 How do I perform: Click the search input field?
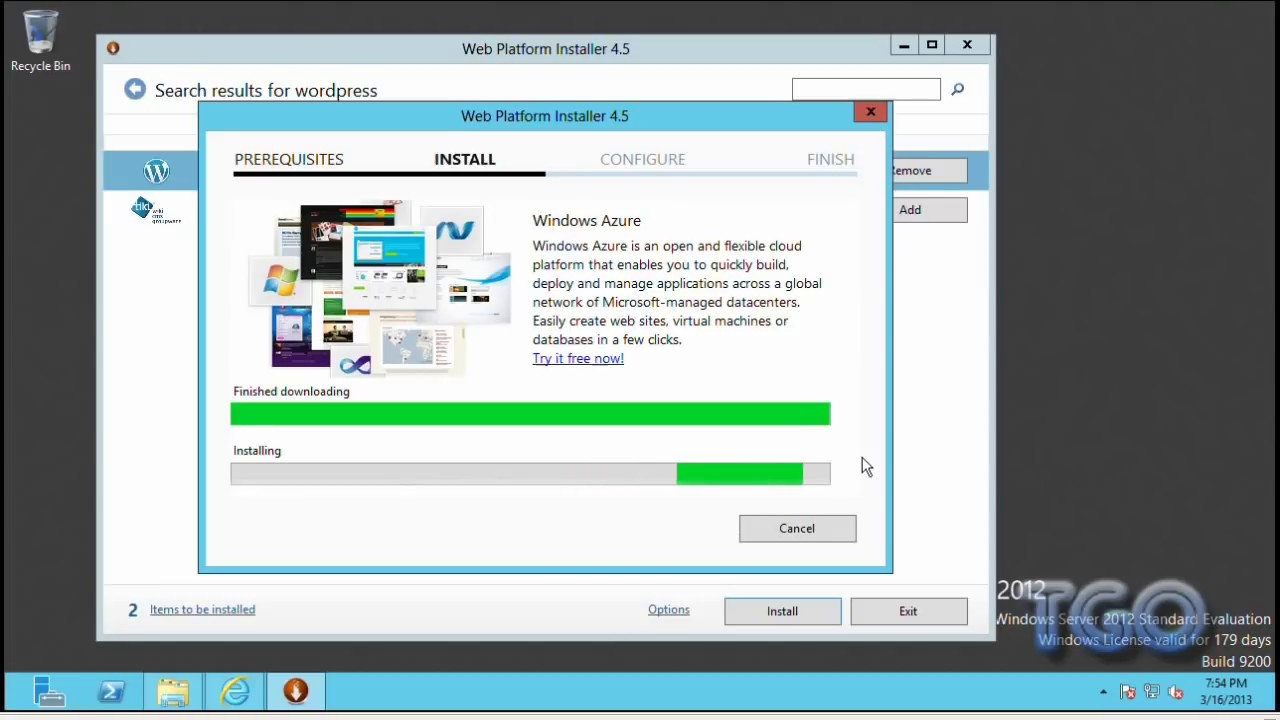[x=866, y=90]
